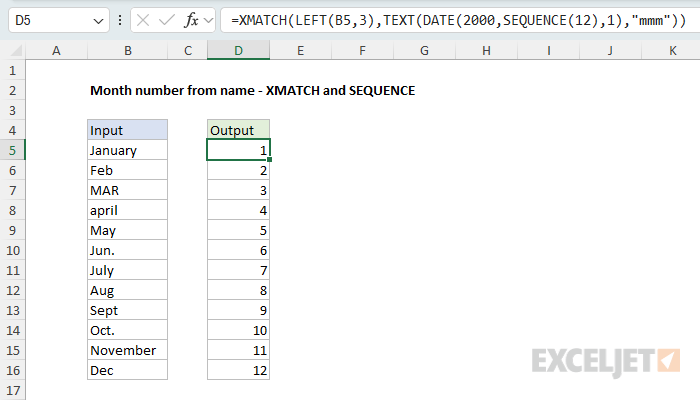Select row 1 header
This screenshot has width=700, height=400.
click(12, 70)
